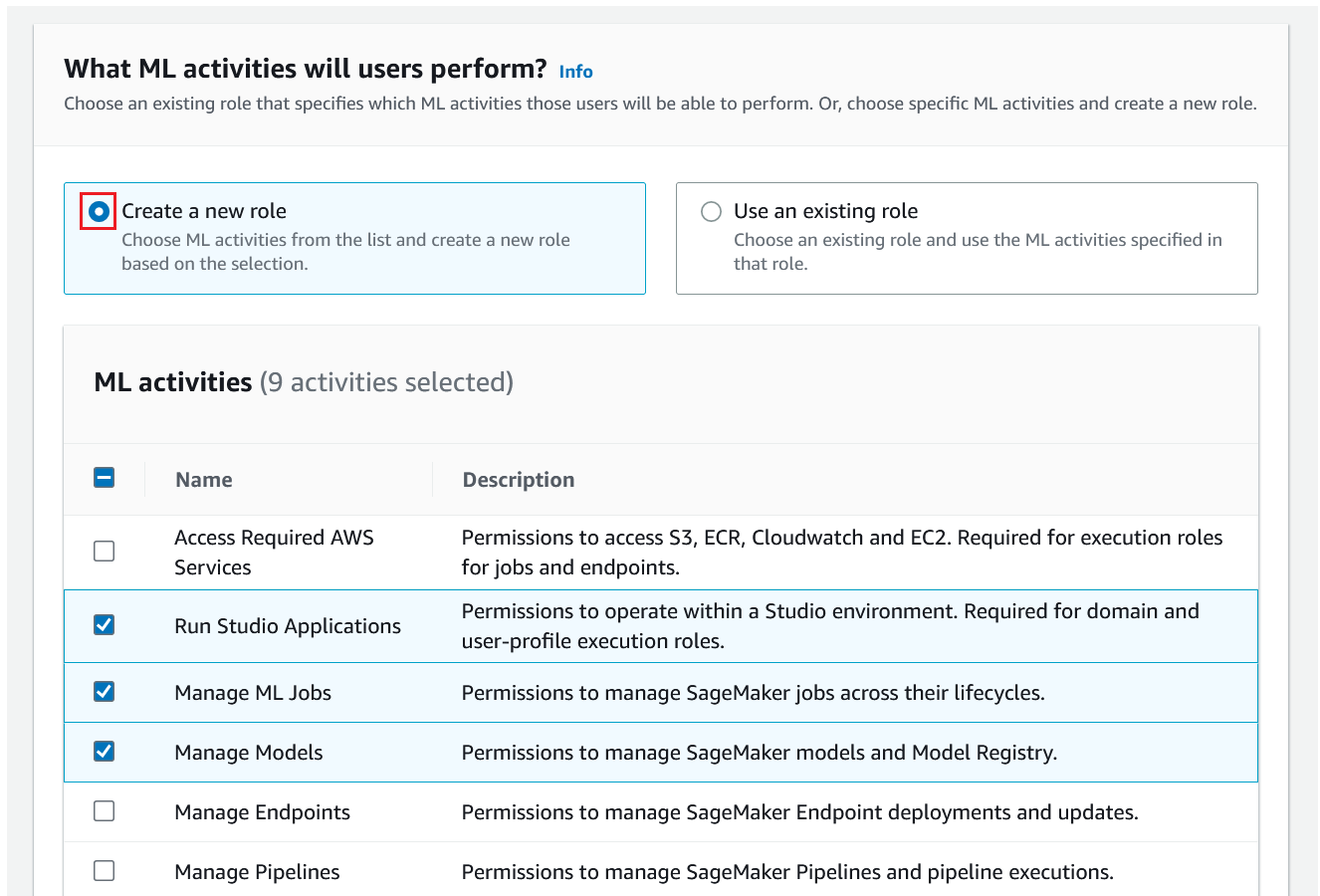Click the Manage ML Jobs row label

pos(252,693)
